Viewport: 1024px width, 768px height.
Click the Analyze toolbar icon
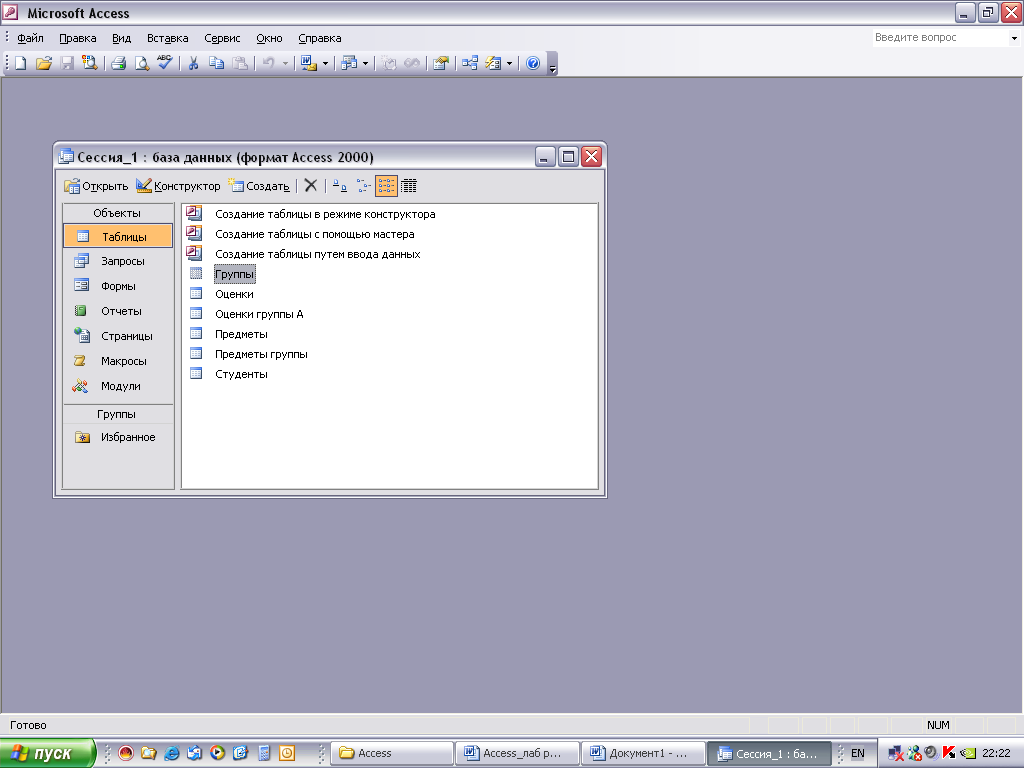pyautogui.click(x=494, y=63)
